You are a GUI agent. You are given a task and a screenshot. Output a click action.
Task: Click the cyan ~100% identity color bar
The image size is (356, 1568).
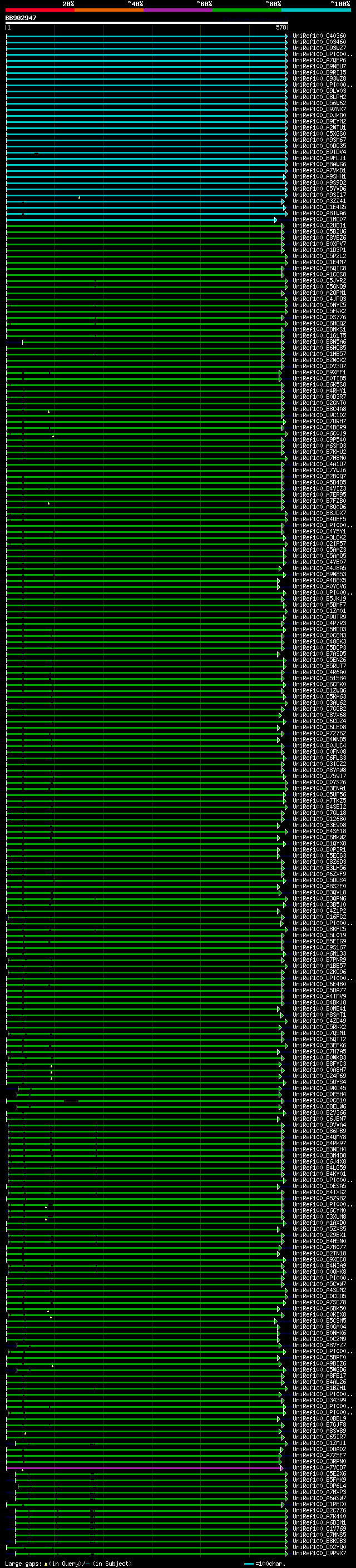316,10
